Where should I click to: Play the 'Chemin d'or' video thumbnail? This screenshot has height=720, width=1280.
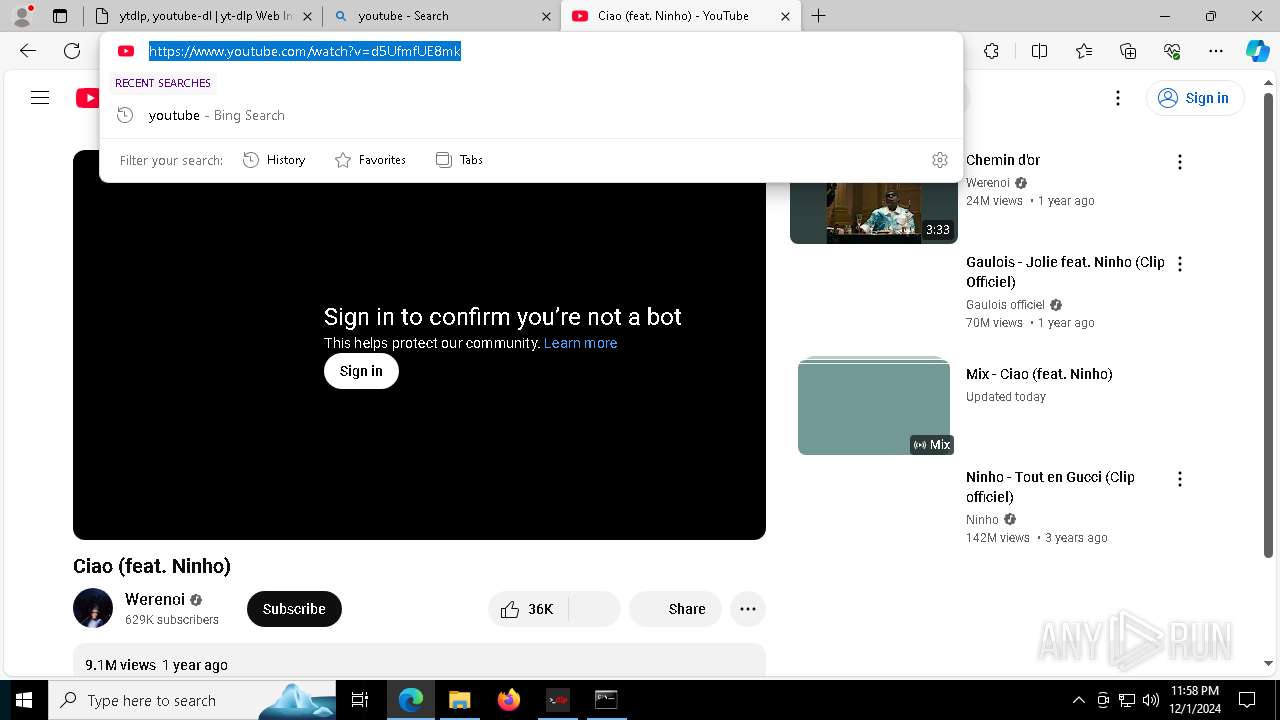874,213
